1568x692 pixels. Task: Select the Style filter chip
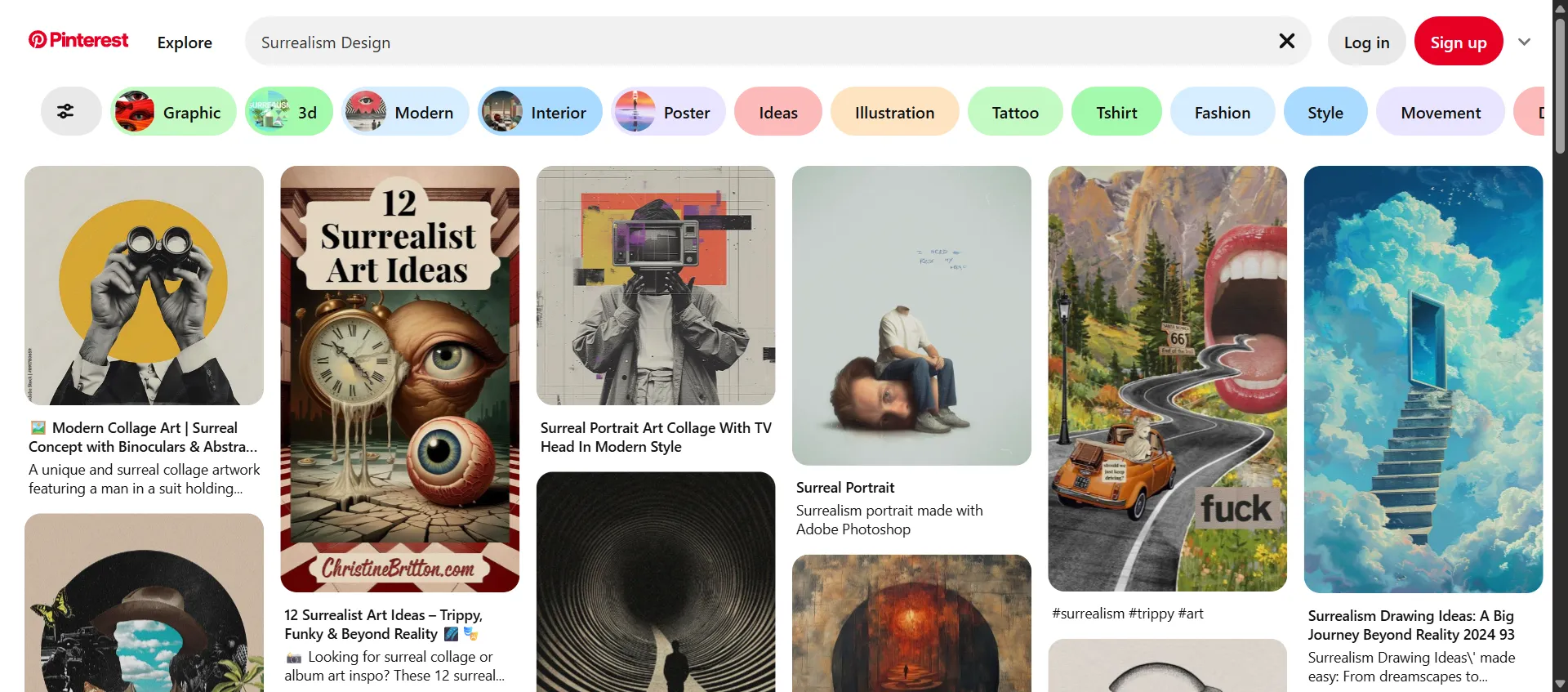click(x=1325, y=112)
